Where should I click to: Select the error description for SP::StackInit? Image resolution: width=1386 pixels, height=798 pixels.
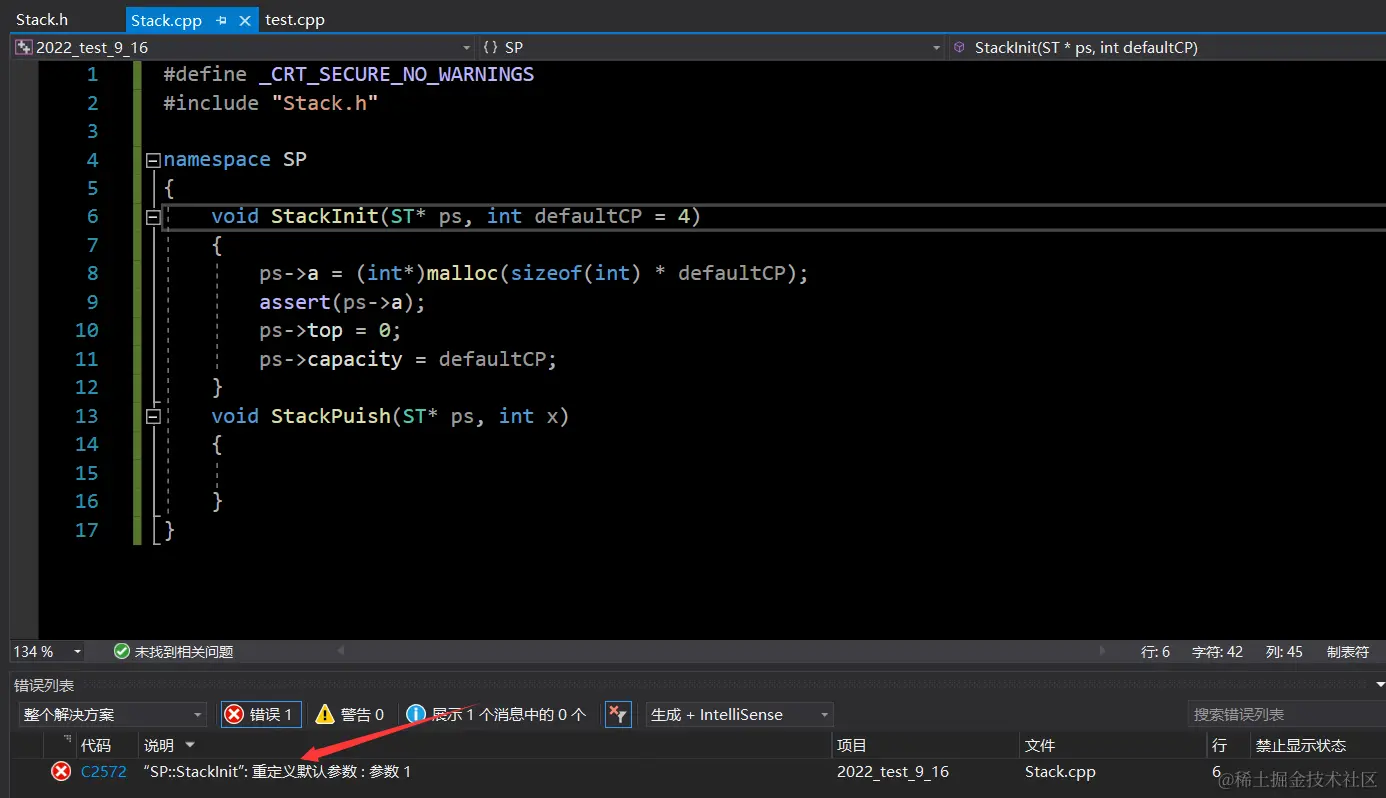[x=277, y=771]
